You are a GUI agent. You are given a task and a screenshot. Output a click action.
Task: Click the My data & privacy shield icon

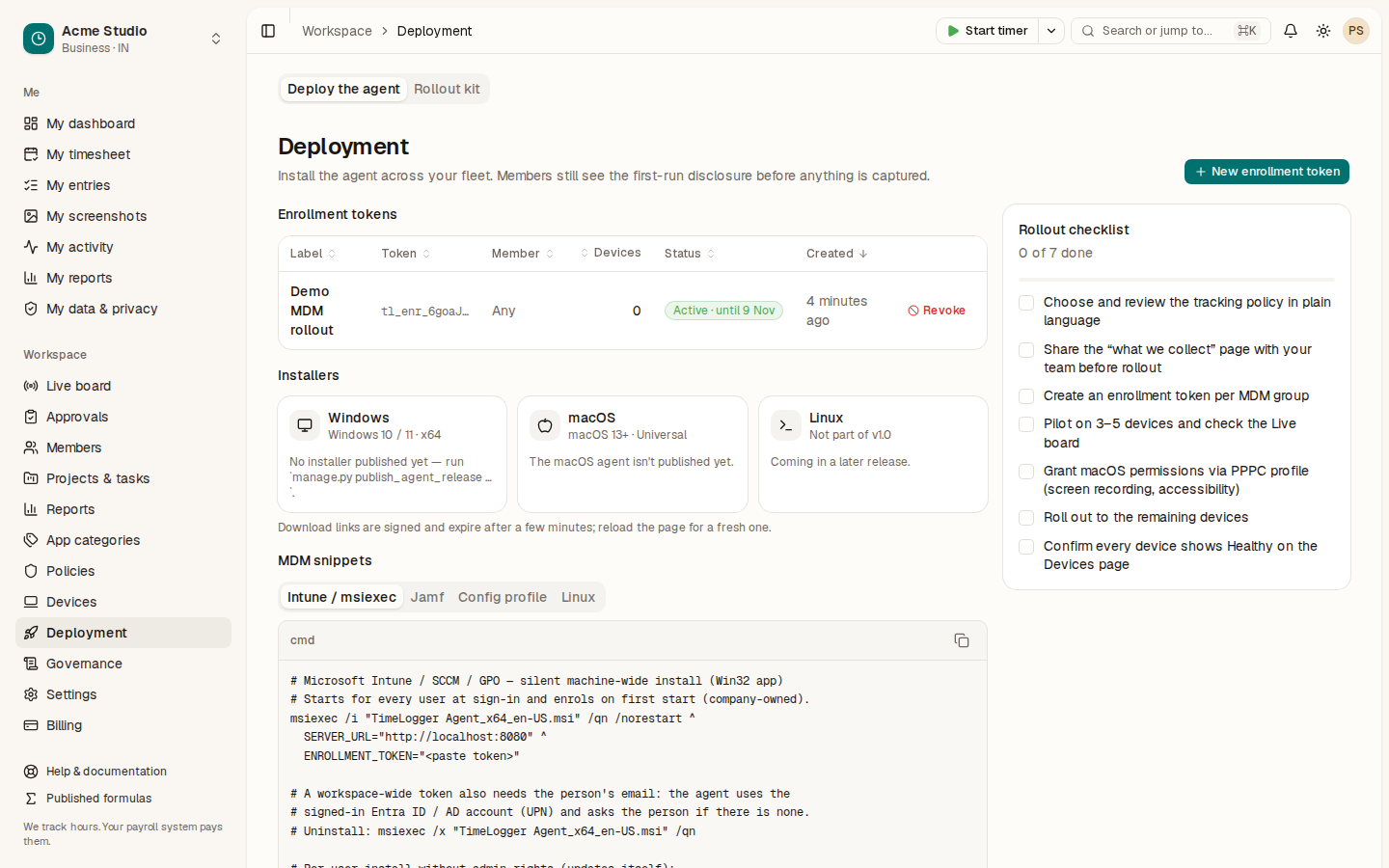[31, 309]
